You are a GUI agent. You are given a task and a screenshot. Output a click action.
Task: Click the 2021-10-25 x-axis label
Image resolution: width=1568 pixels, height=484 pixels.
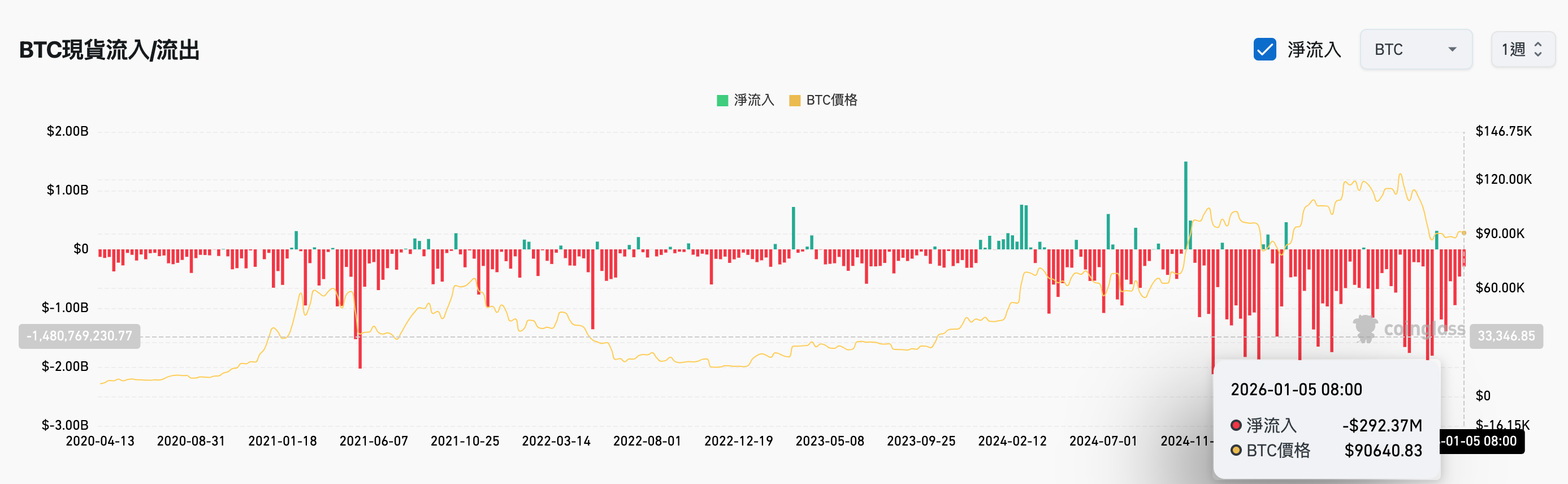465,441
